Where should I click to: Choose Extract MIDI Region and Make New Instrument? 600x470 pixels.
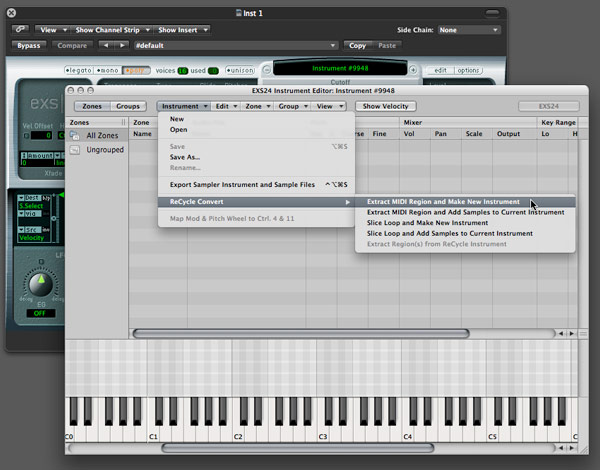tap(465, 202)
